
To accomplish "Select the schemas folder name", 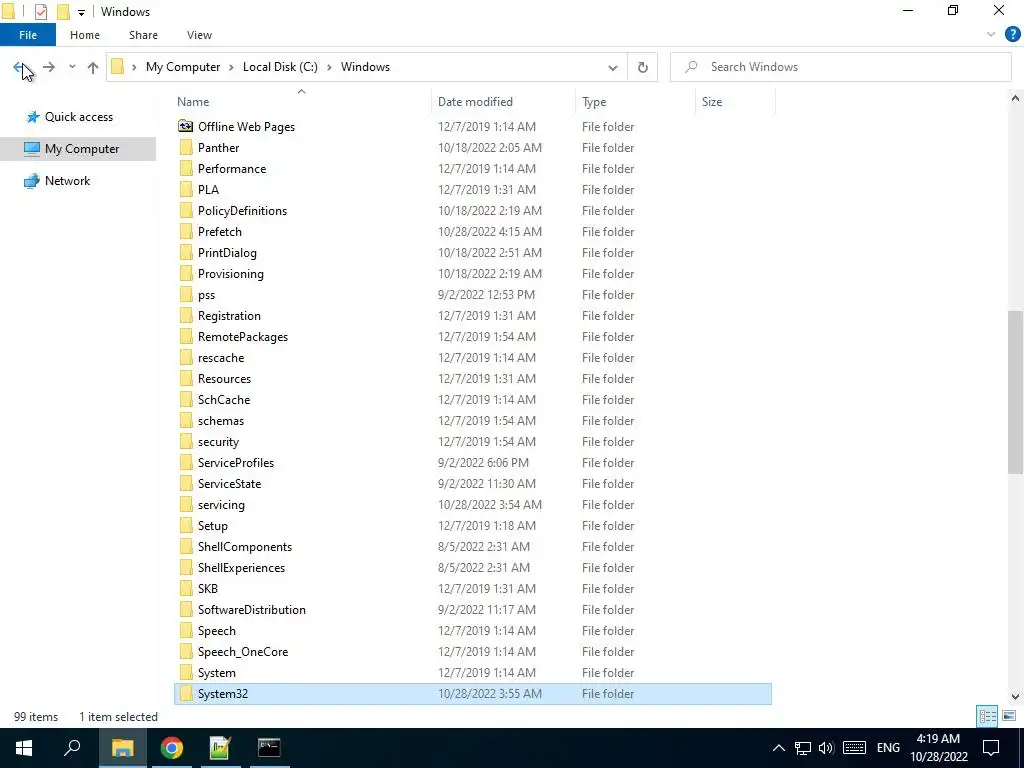I will [221, 421].
